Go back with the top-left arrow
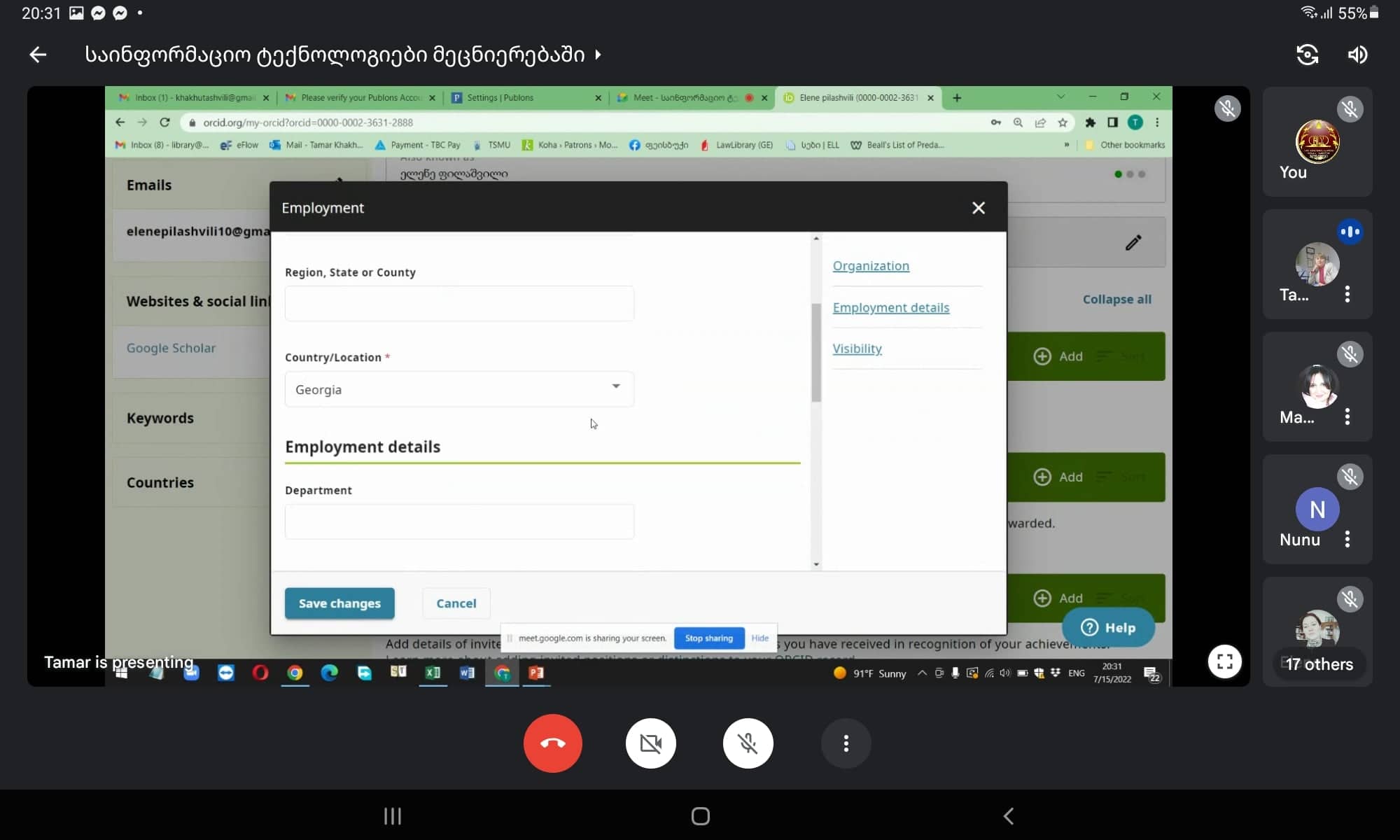The height and width of the screenshot is (840, 1400). (x=38, y=55)
